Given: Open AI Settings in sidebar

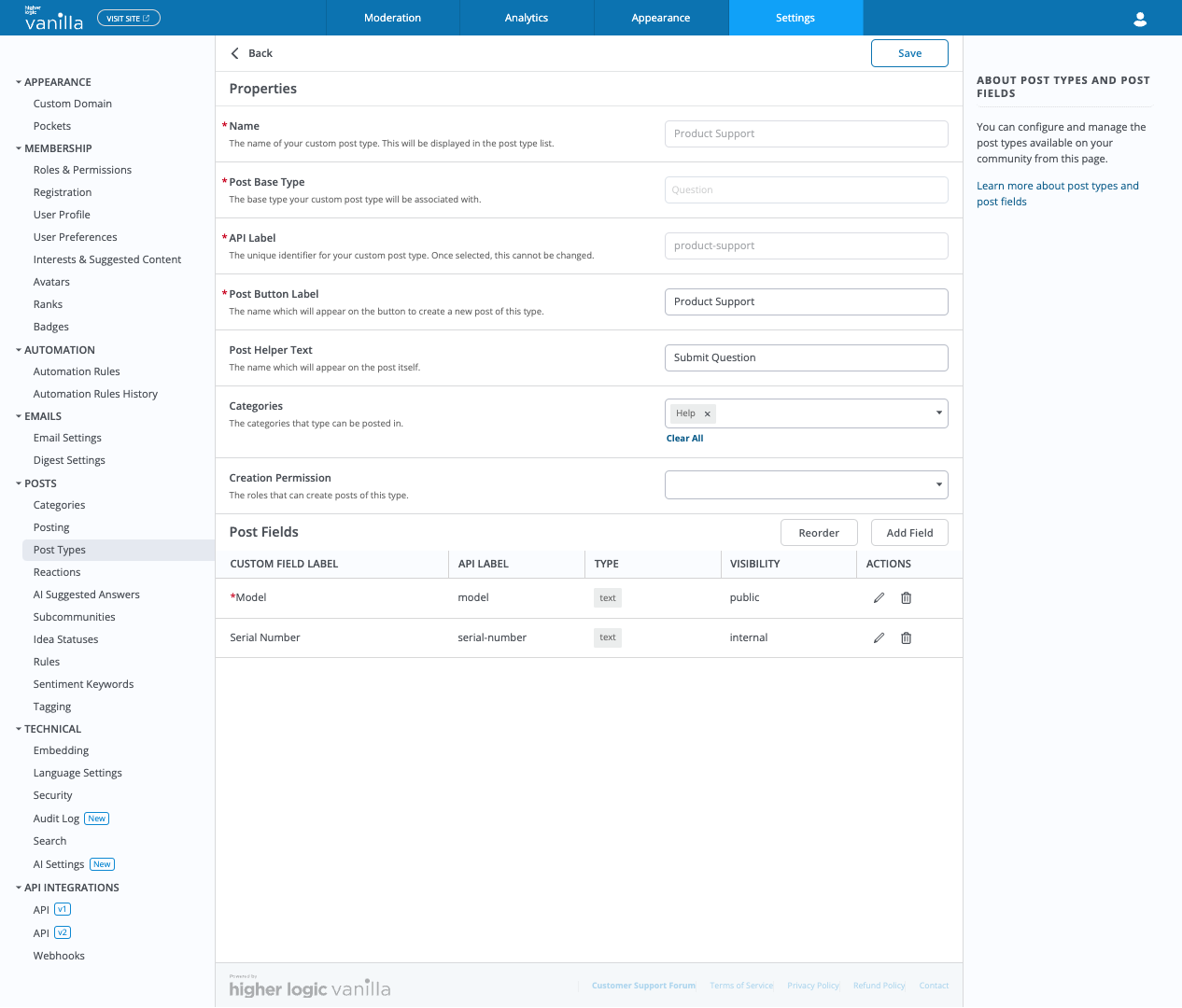Looking at the screenshot, I should pyautogui.click(x=59, y=864).
